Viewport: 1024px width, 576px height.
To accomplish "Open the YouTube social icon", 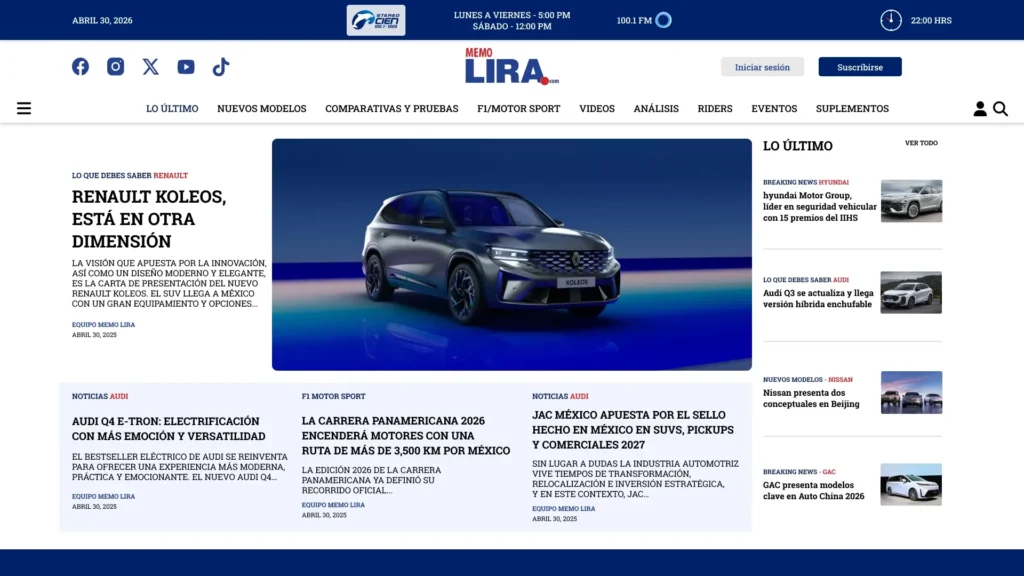I will pyautogui.click(x=186, y=67).
